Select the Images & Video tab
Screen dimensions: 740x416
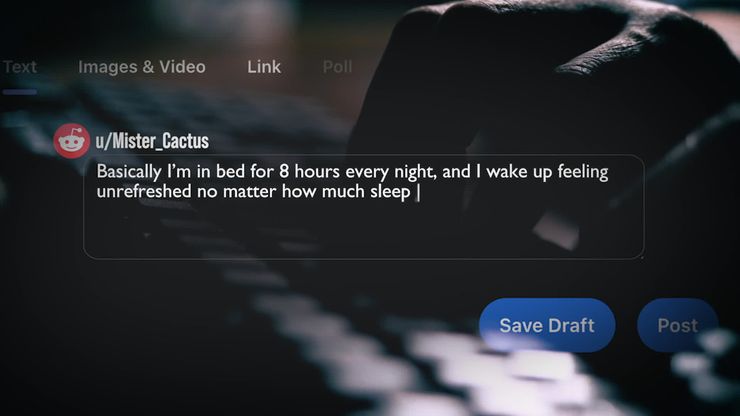142,67
